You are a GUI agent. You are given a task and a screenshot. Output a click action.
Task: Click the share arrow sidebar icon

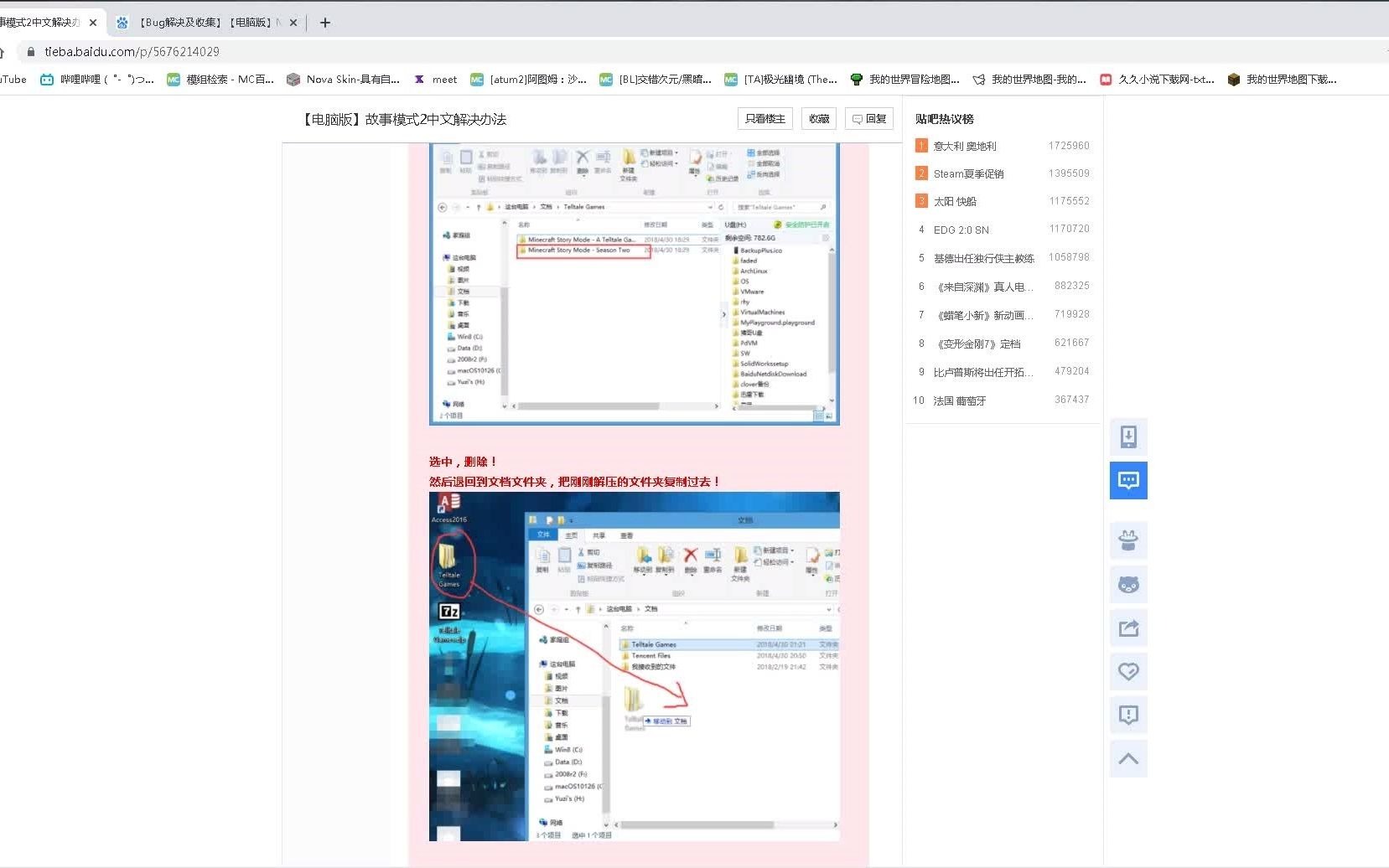(1128, 628)
